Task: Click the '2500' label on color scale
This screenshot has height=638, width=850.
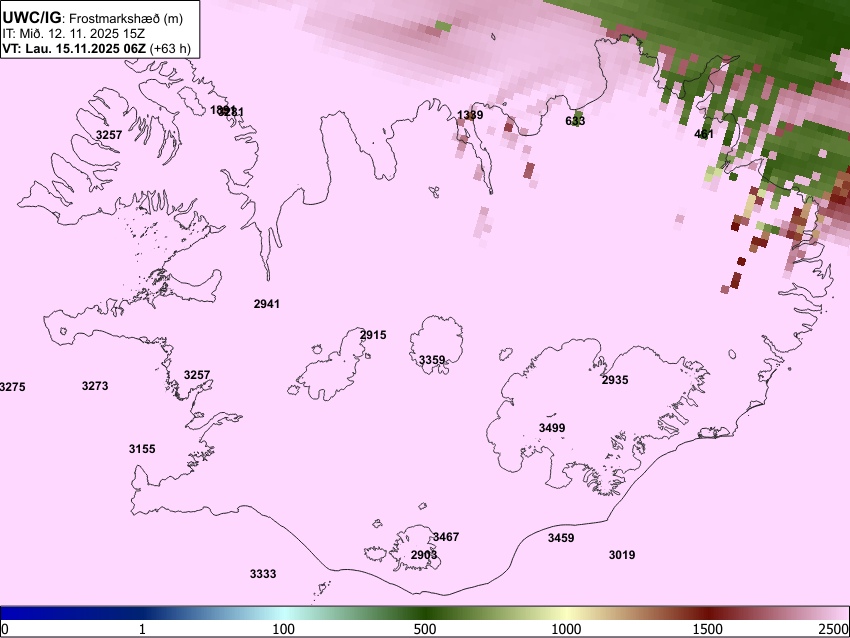Action: point(835,629)
